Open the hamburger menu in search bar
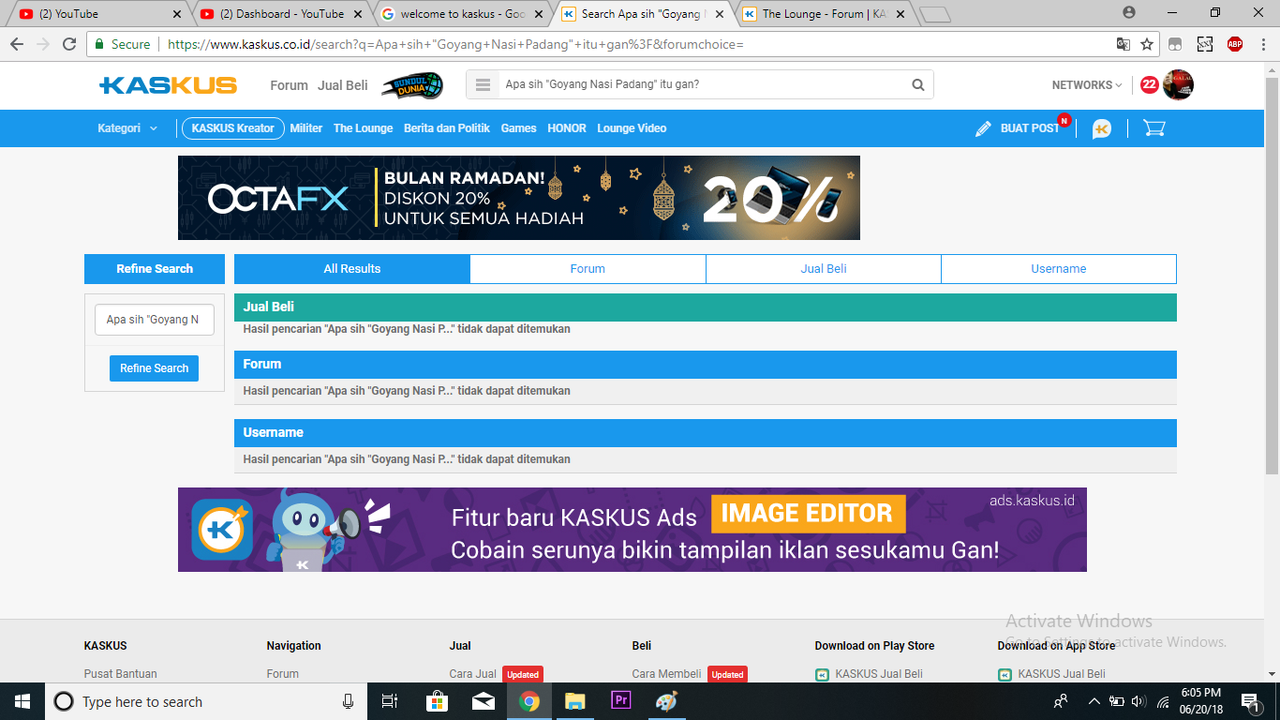The width and height of the screenshot is (1280, 720). click(483, 85)
